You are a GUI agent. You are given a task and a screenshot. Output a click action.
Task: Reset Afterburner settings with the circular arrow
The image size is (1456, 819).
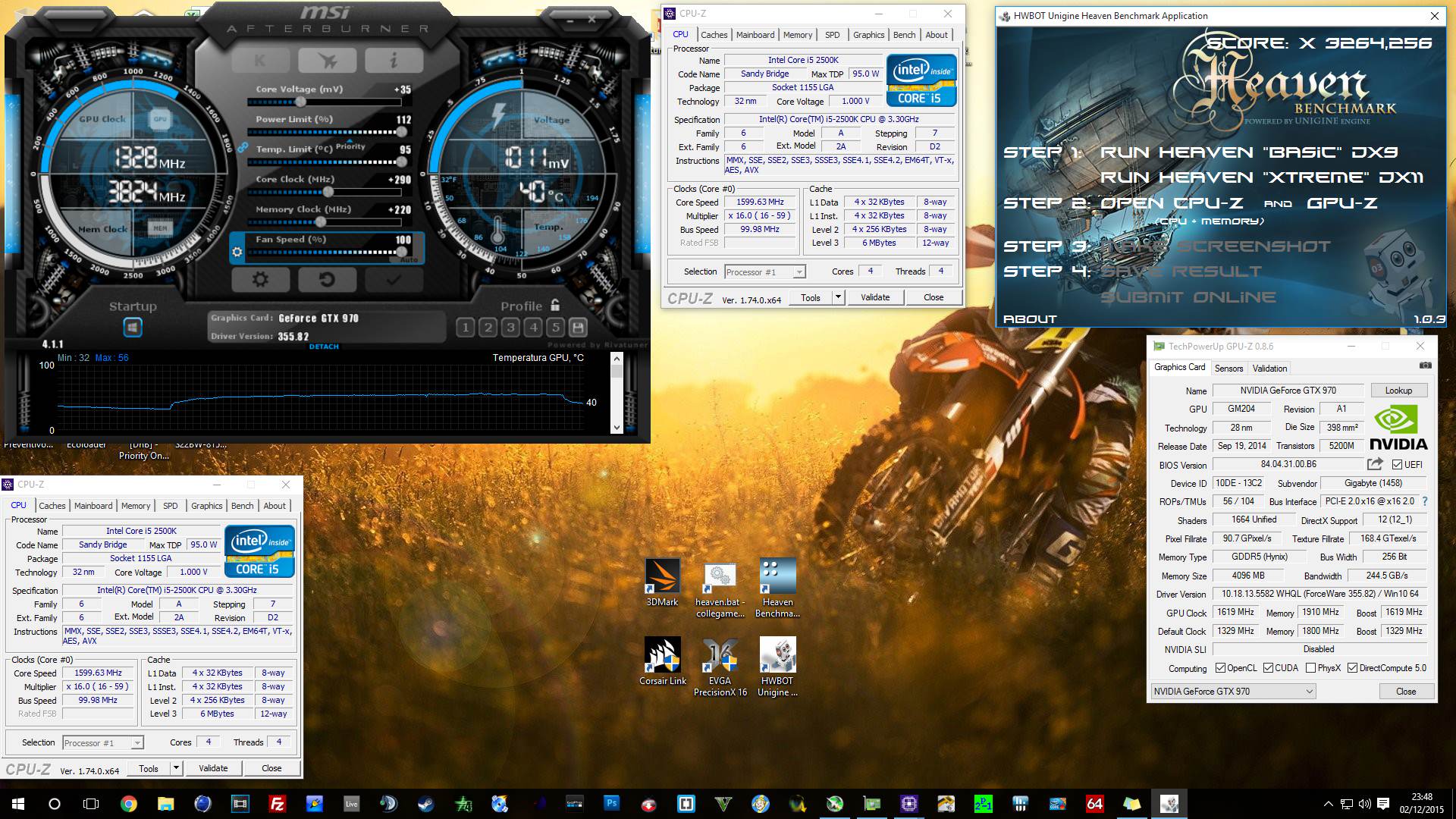point(327,279)
